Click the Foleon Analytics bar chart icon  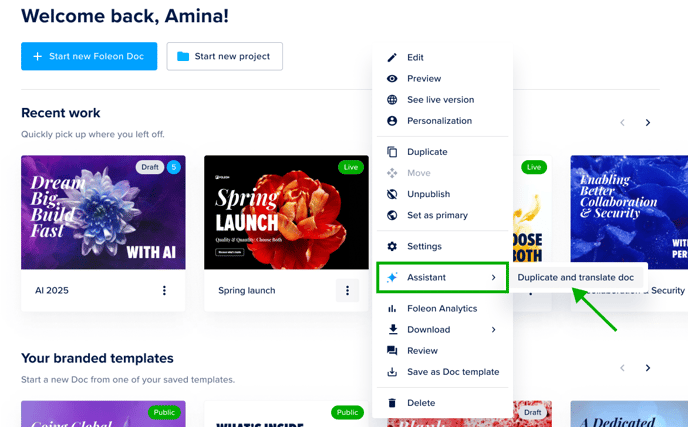tap(392, 309)
